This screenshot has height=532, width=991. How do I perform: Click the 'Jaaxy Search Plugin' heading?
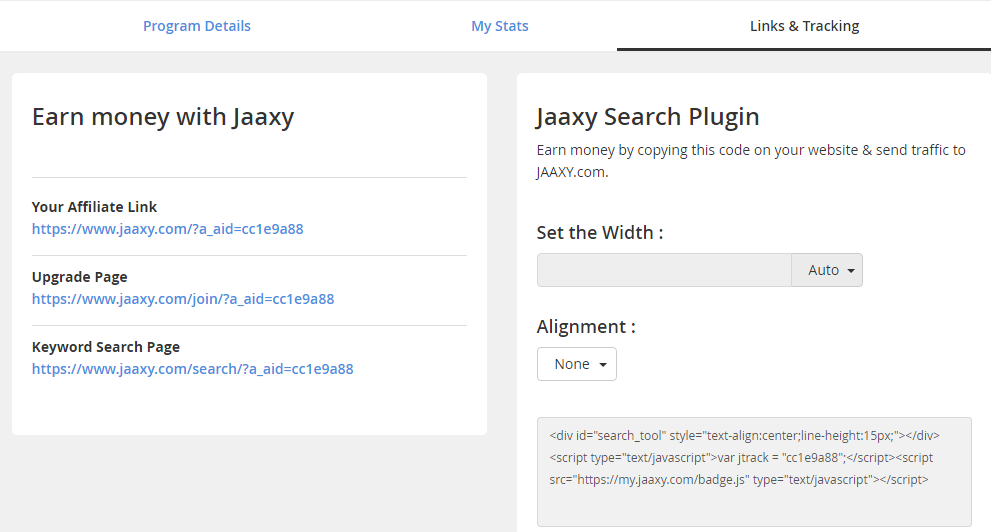pyautogui.click(x=648, y=117)
